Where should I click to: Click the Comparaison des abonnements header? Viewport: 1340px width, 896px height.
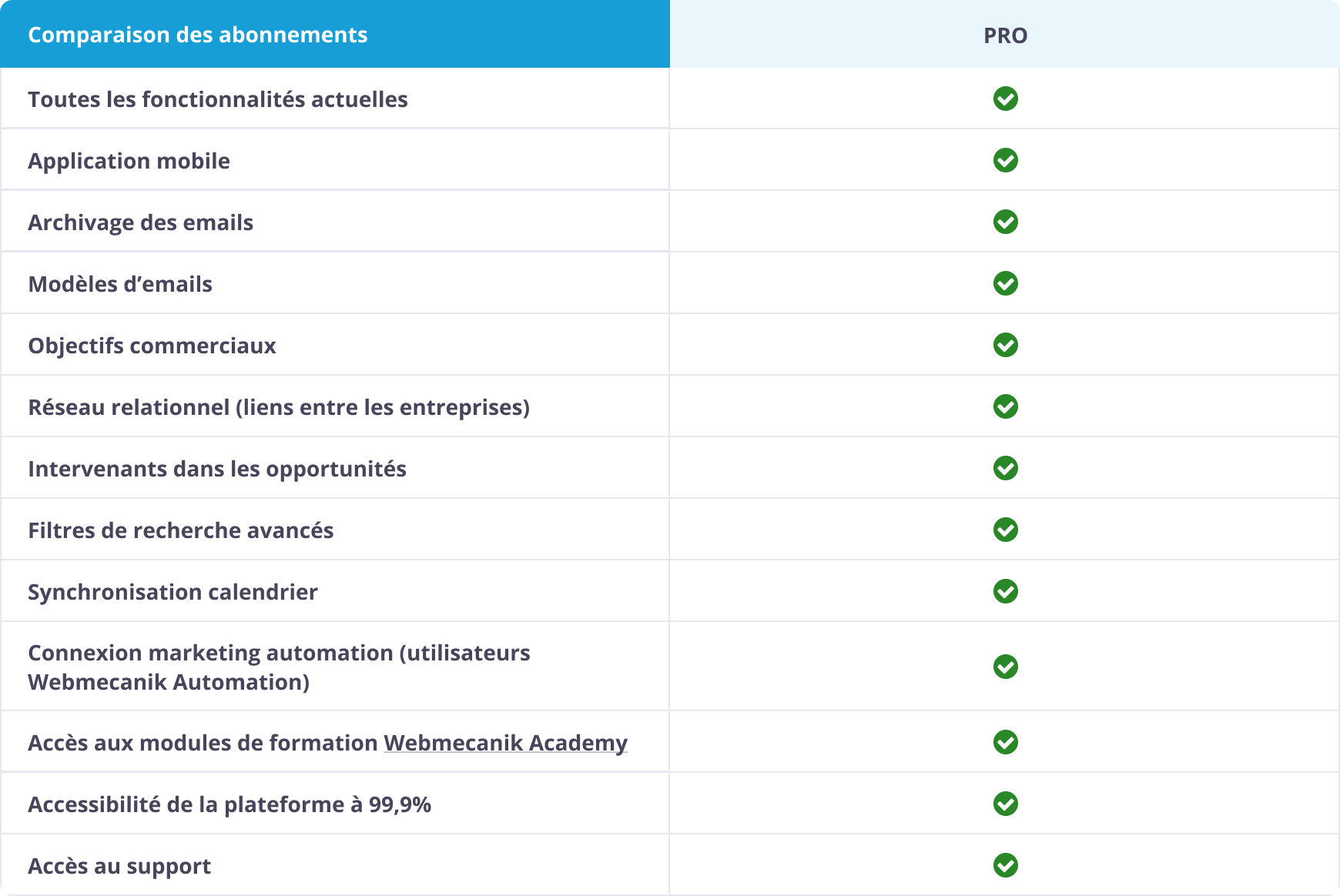point(198,35)
